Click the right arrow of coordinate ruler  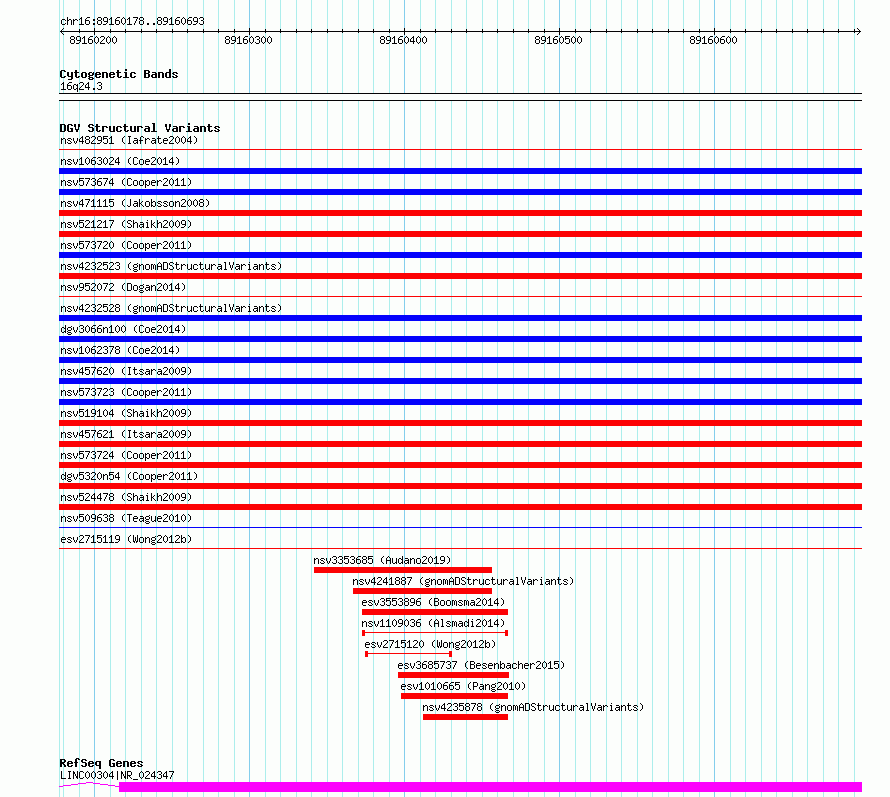[858, 32]
